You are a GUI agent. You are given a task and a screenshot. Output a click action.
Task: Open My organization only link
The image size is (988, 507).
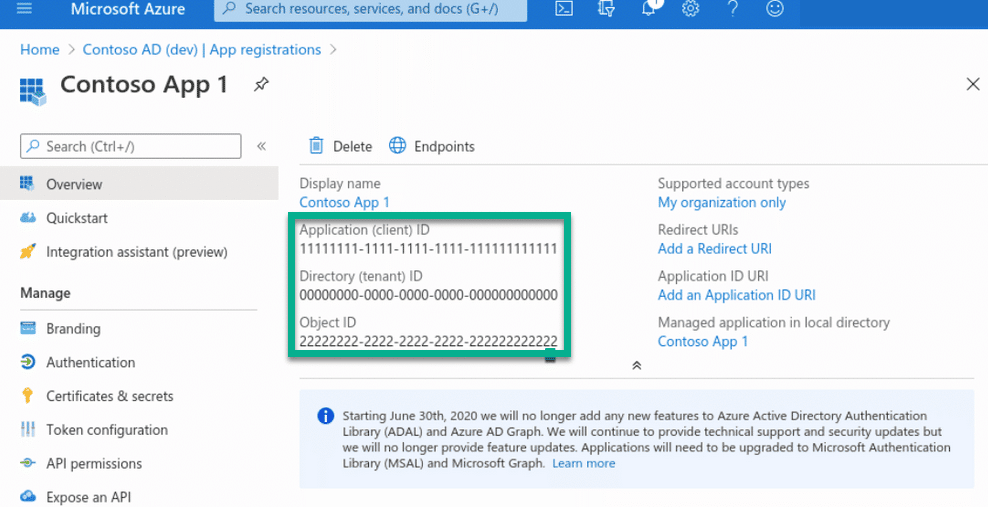point(721,203)
